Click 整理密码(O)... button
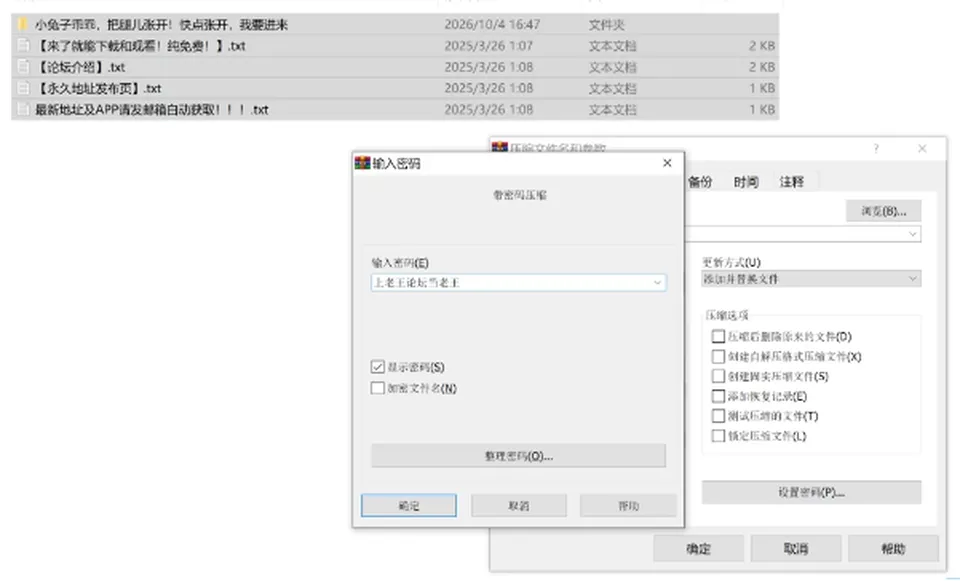This screenshot has width=960, height=581. point(519,455)
